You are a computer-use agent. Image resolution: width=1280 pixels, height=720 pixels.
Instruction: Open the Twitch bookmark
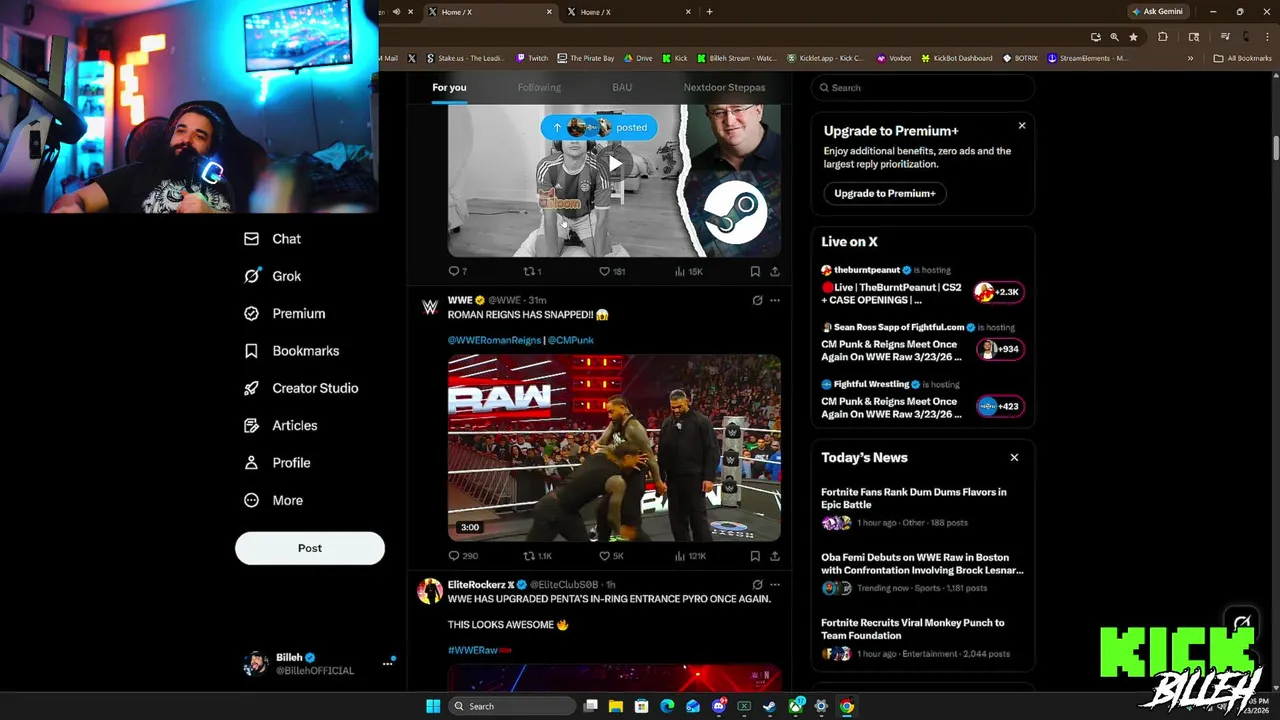pyautogui.click(x=532, y=58)
